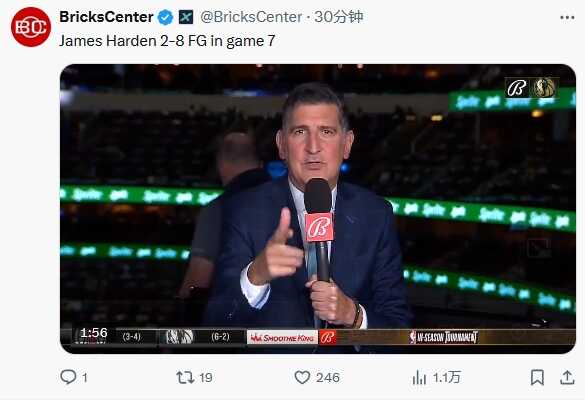Screen dimensions: 585x404
Task: Open the BricksCenter profile avatar
Action: (31, 27)
